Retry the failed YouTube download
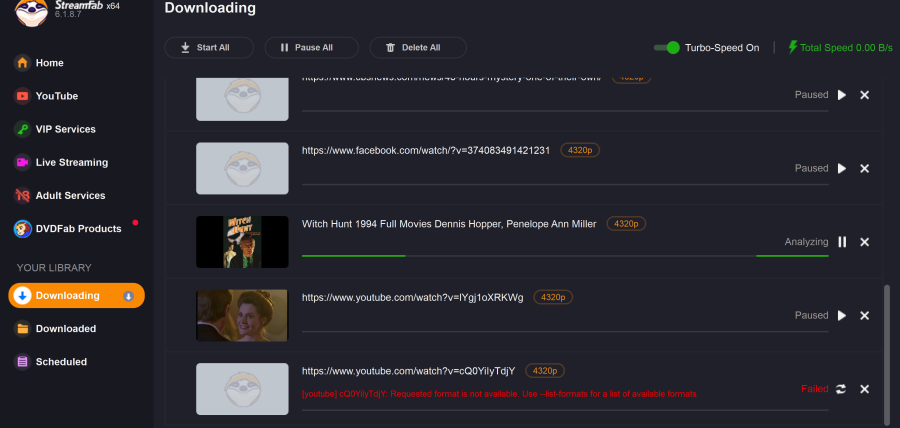 click(842, 389)
